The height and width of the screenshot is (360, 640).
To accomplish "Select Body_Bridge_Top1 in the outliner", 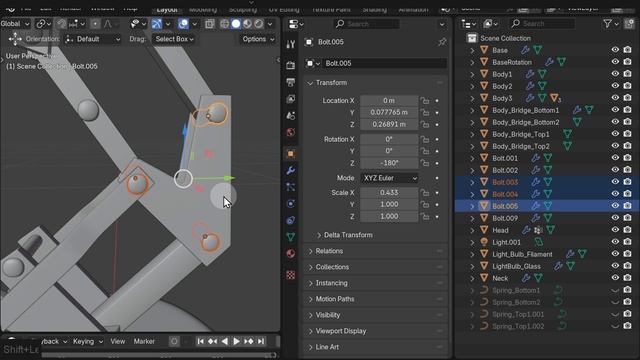I will 520,134.
